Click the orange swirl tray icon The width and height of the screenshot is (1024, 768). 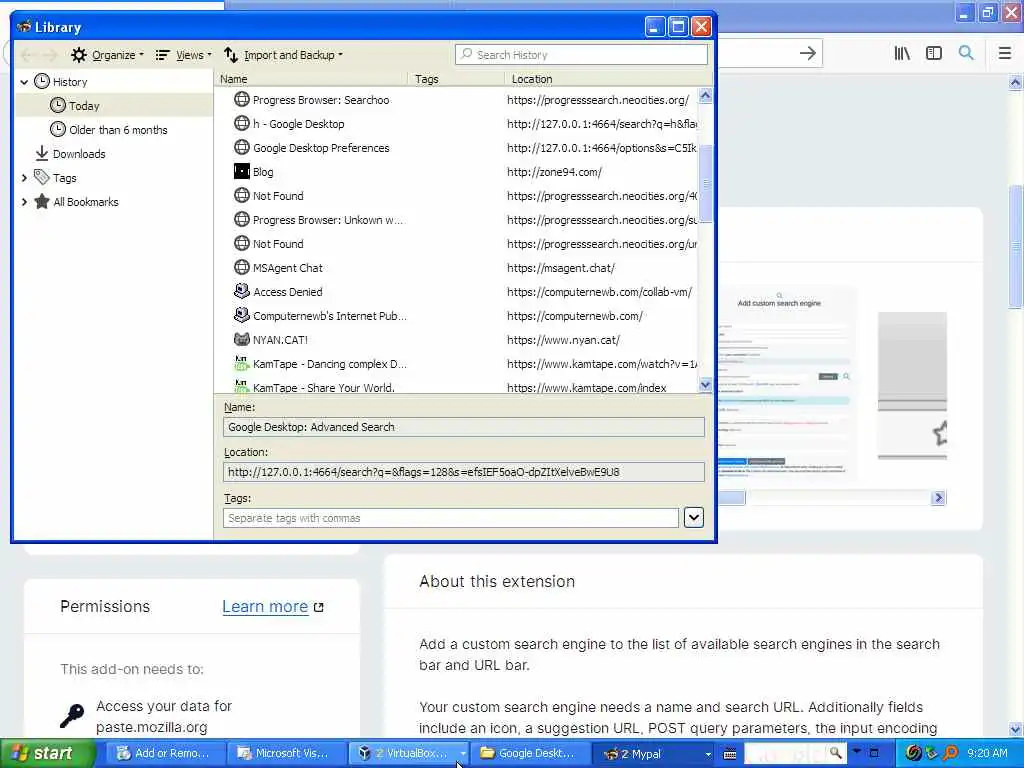[x=913, y=754]
